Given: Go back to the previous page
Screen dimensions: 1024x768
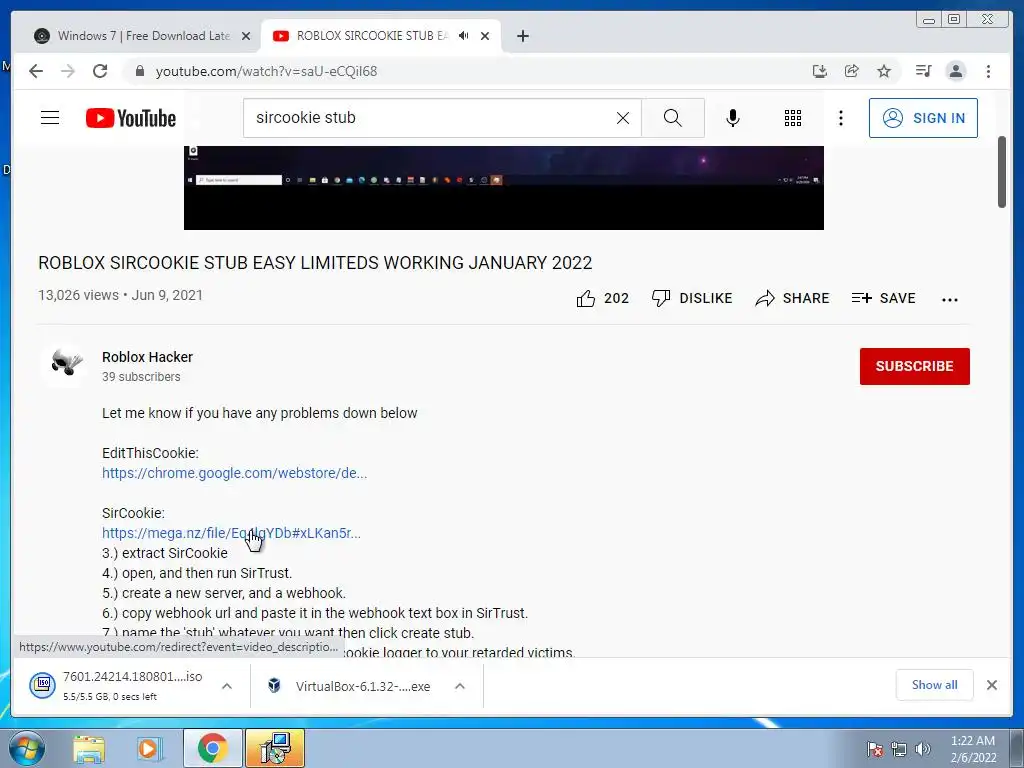Looking at the screenshot, I should (x=36, y=71).
